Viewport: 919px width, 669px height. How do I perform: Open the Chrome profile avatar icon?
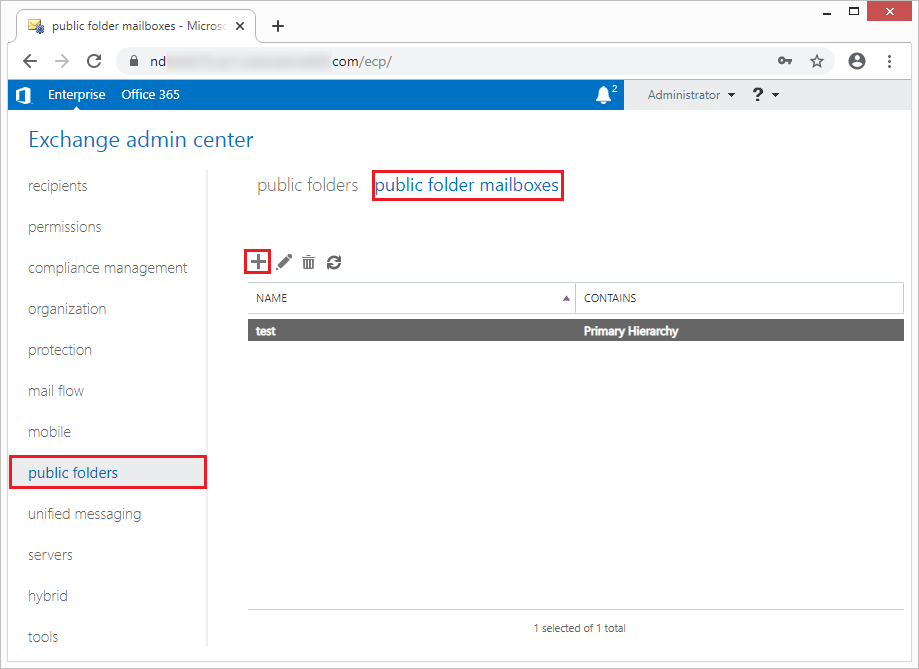coord(856,61)
